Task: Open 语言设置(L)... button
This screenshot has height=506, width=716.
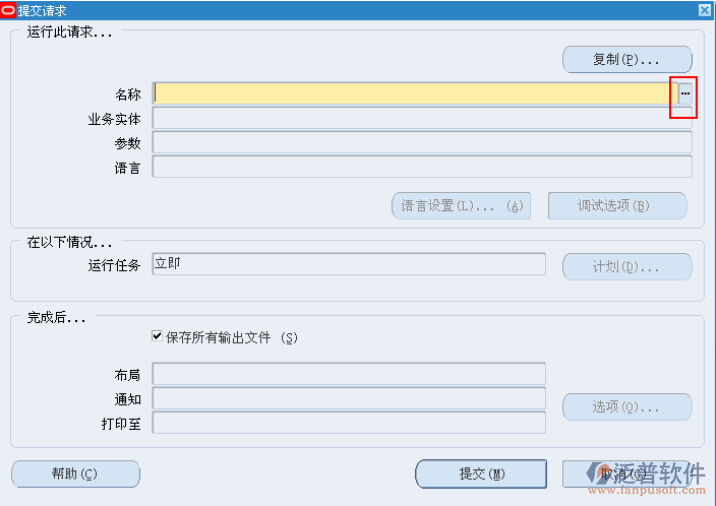Action: pyautogui.click(x=461, y=206)
